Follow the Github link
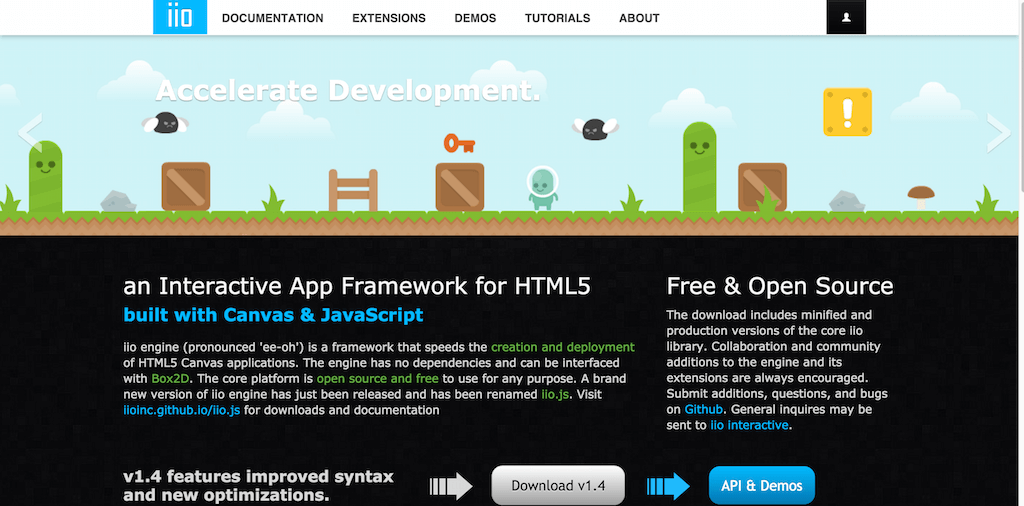 (703, 410)
